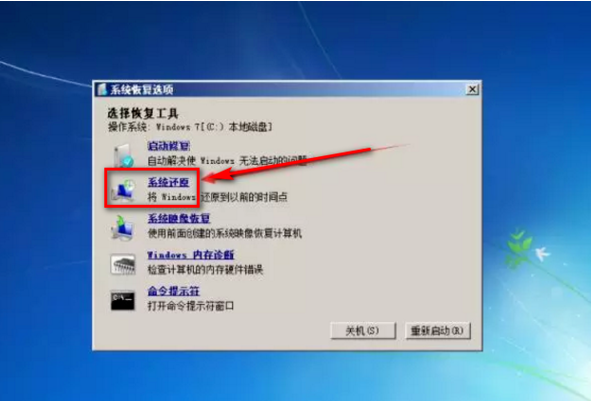Screen dimensions: 605x403
Task: Launch Windows 内存诊断 link
Action: pyautogui.click(x=191, y=255)
